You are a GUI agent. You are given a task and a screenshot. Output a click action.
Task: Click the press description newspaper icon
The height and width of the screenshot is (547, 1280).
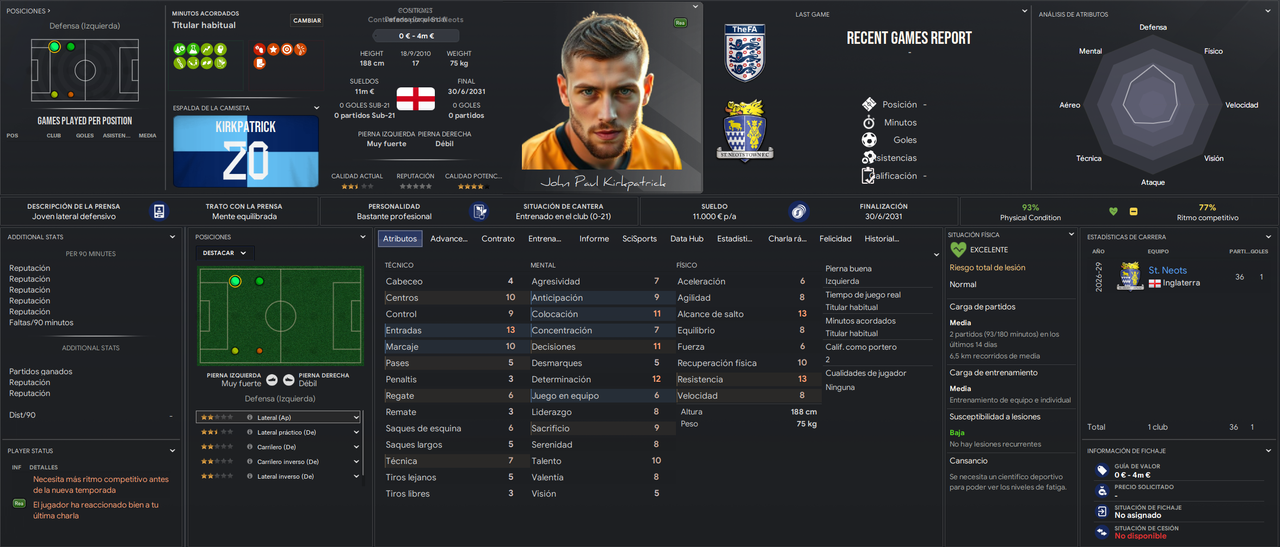click(x=159, y=211)
